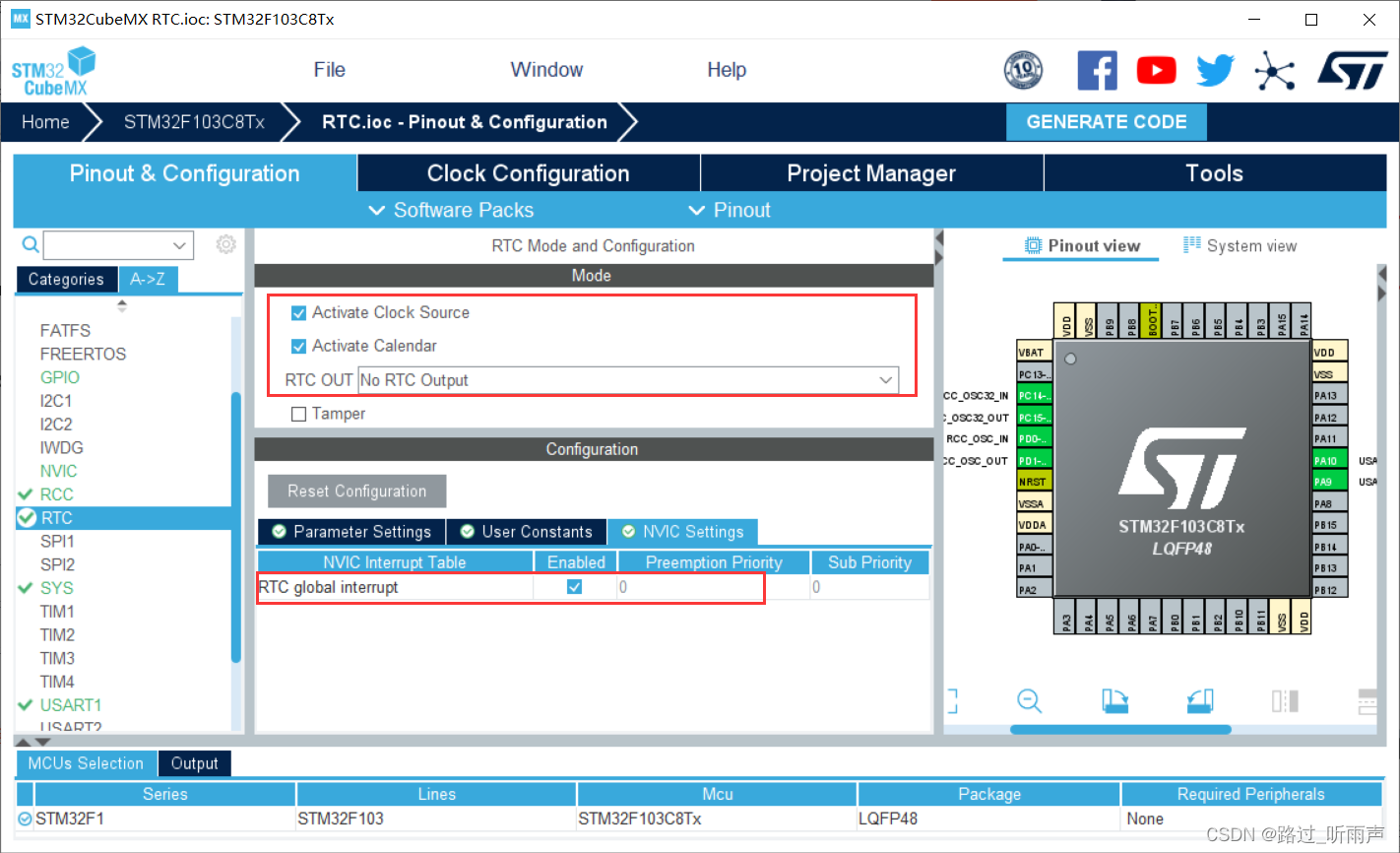Select PD0 pin on chip
This screenshot has width=1400, height=853.
tap(1034, 438)
